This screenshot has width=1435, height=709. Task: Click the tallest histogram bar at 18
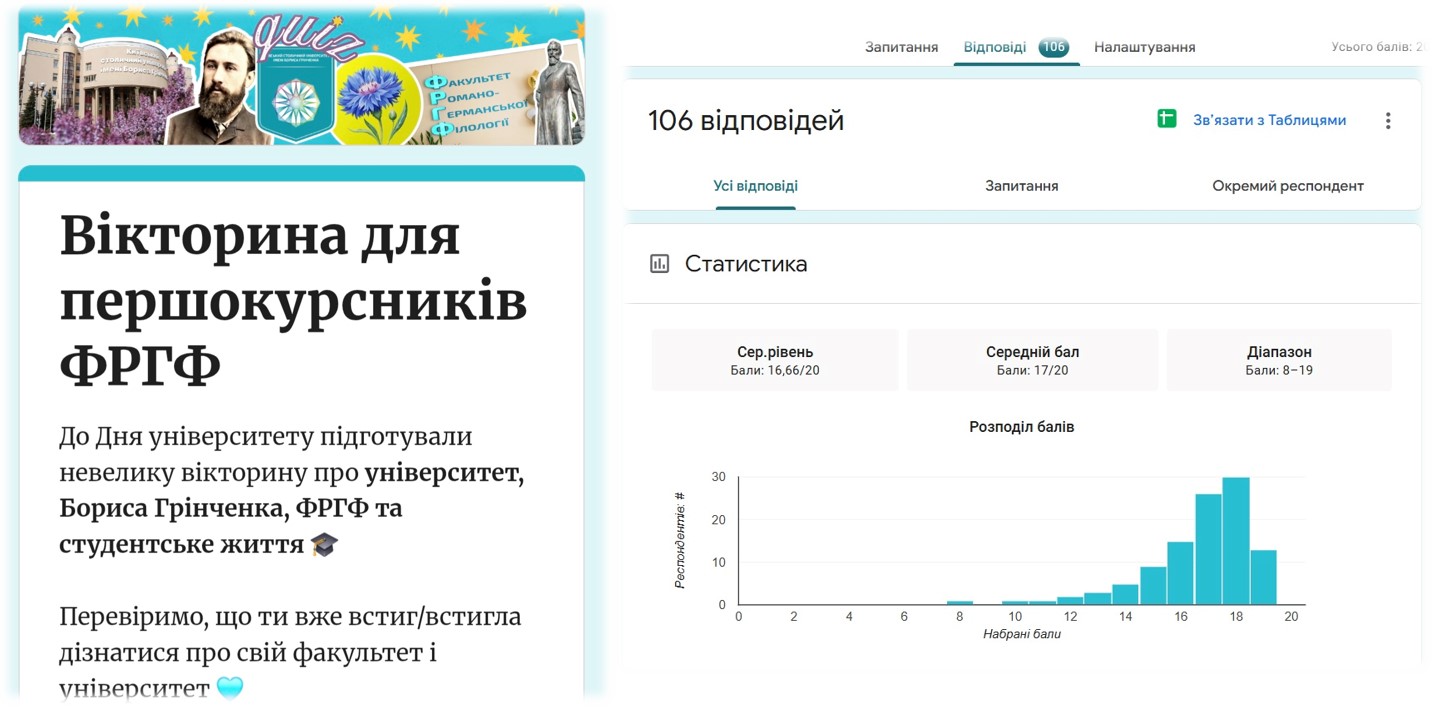point(1236,541)
